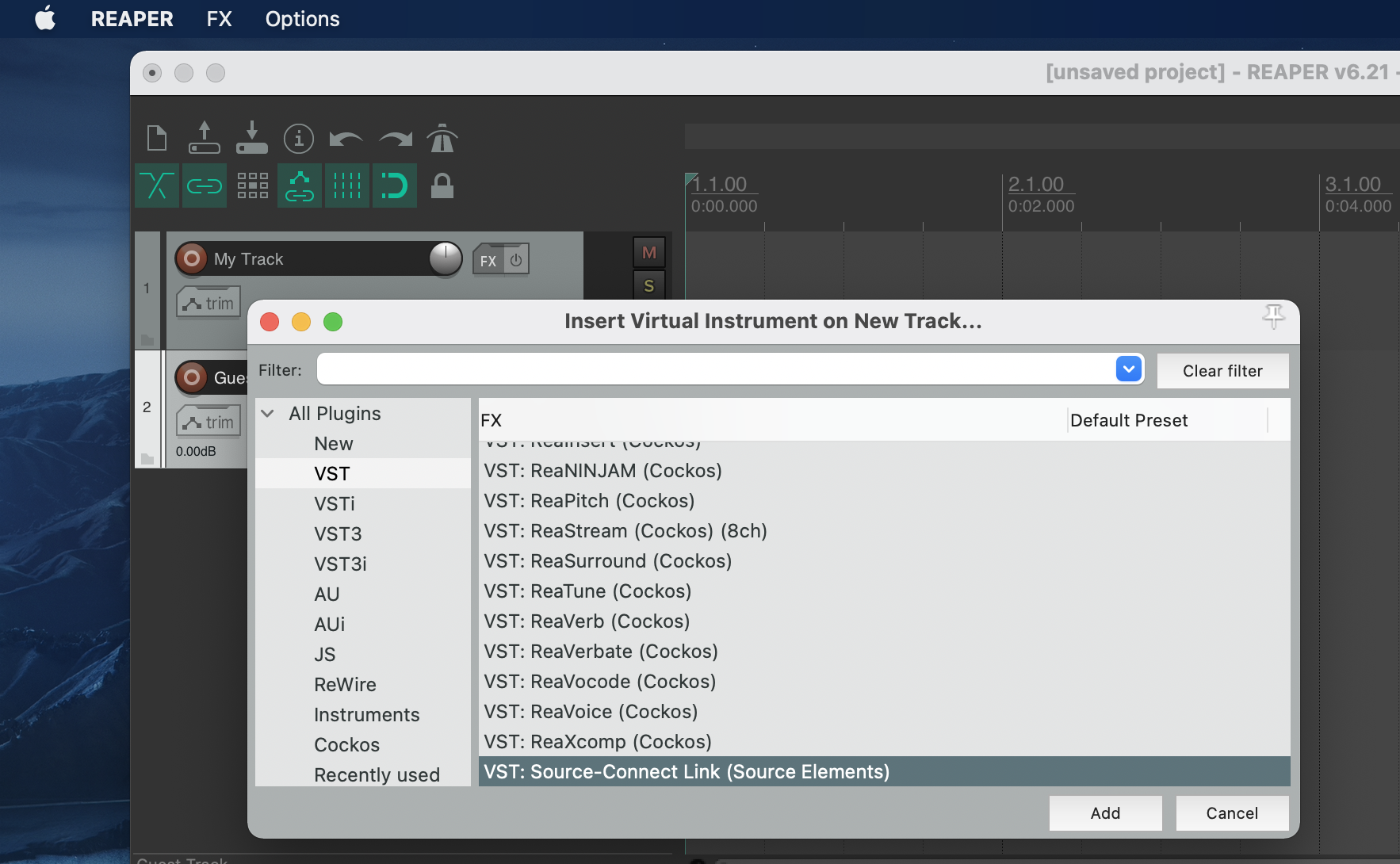Screen dimensions: 1400x864
Task: Click the New Project document icon
Action: click(157, 138)
